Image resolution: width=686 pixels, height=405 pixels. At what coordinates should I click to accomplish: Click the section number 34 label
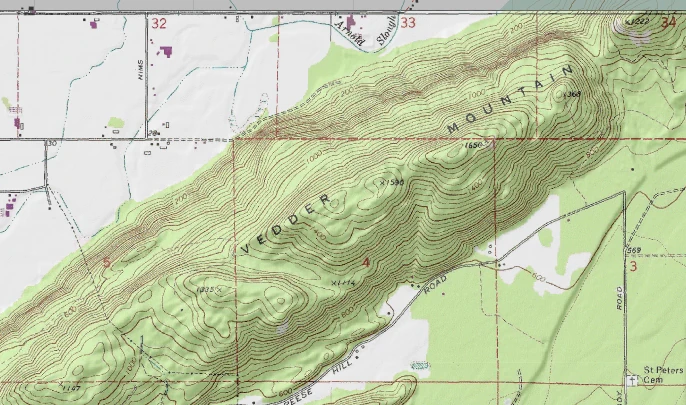click(x=669, y=22)
